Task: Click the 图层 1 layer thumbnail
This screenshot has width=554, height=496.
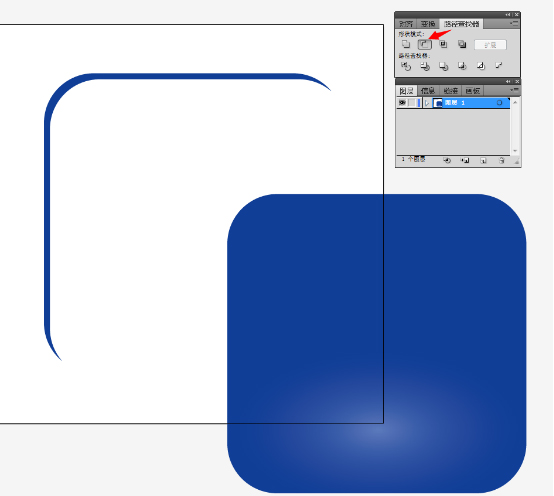Action: point(438,103)
